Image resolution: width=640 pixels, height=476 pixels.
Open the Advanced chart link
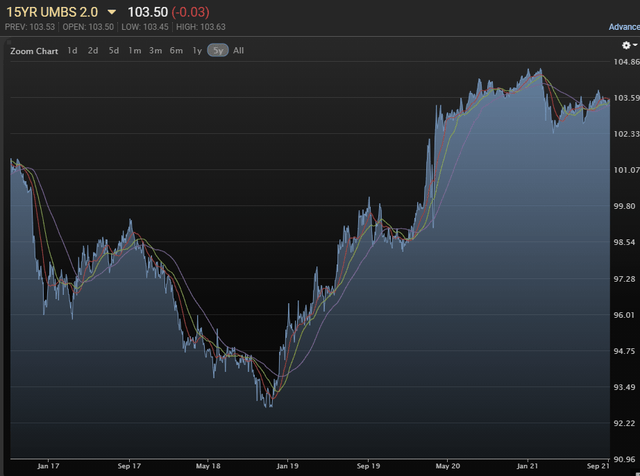tap(624, 27)
